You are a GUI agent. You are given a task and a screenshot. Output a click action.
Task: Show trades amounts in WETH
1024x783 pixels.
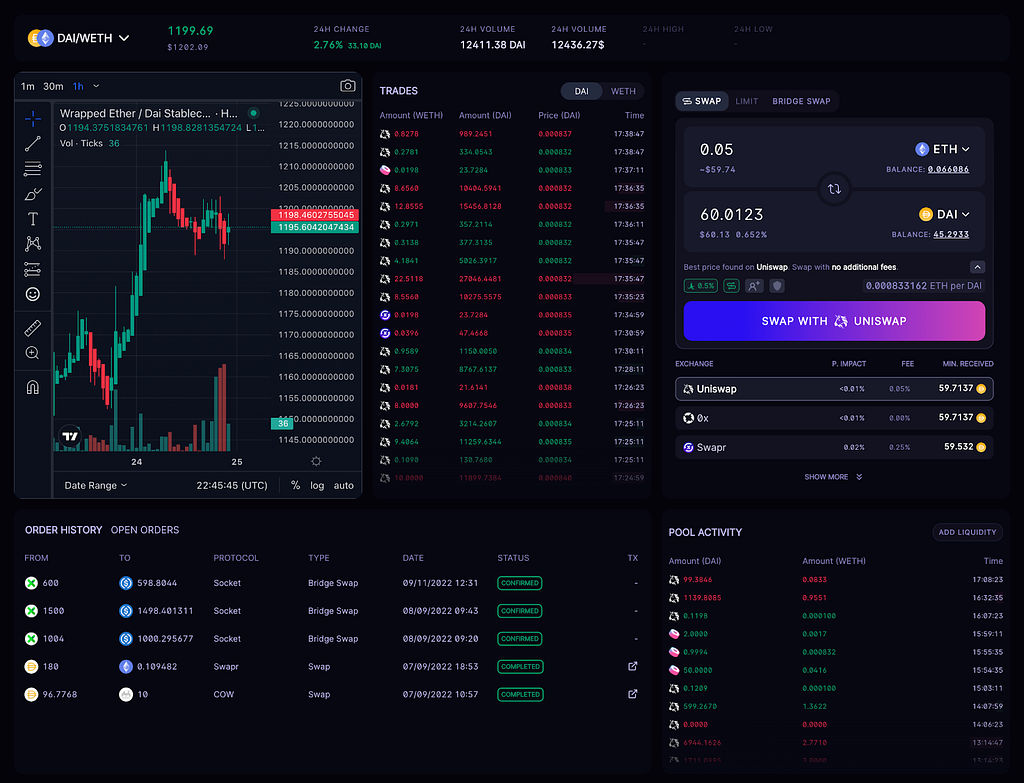click(623, 91)
